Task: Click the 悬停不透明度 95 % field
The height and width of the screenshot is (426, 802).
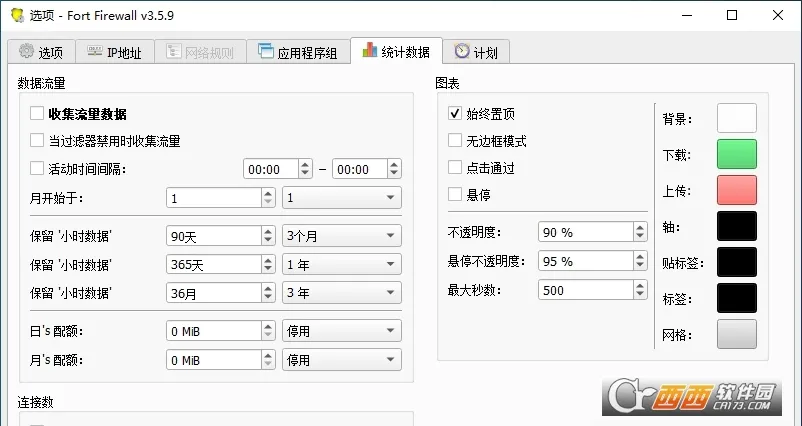Action: click(586, 261)
